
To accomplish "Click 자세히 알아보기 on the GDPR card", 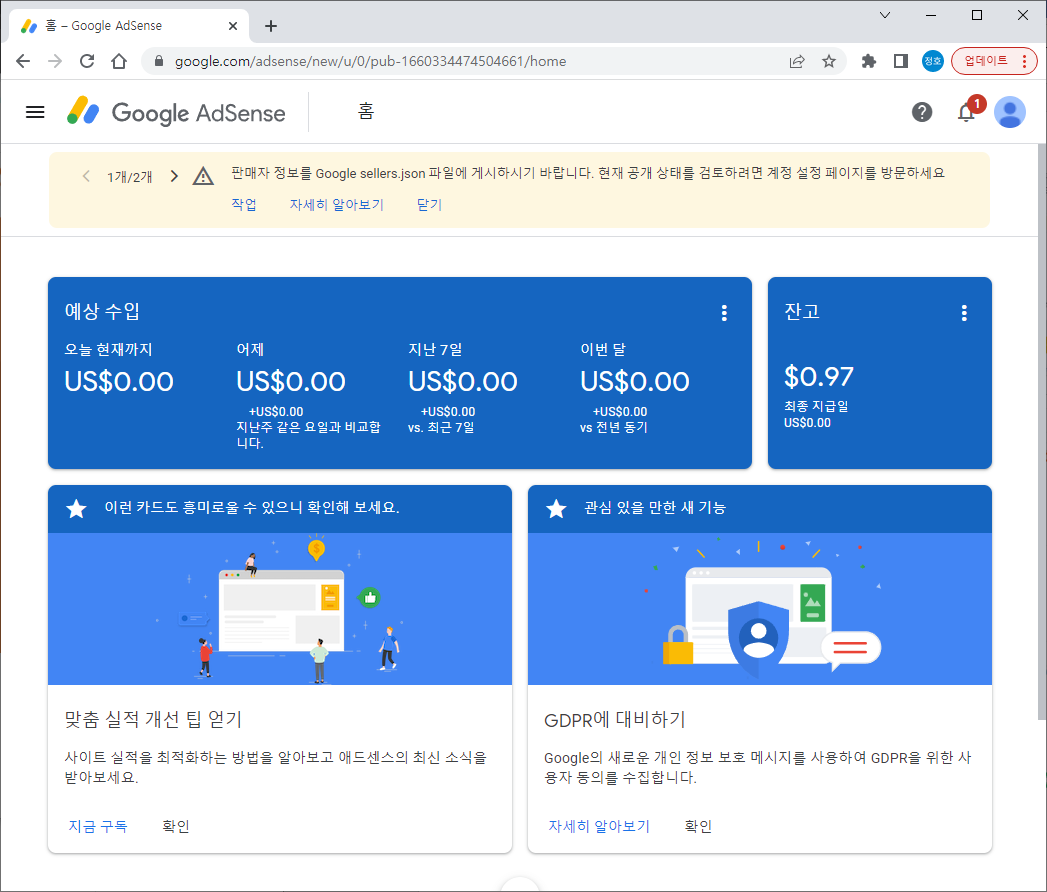I will click(x=599, y=826).
